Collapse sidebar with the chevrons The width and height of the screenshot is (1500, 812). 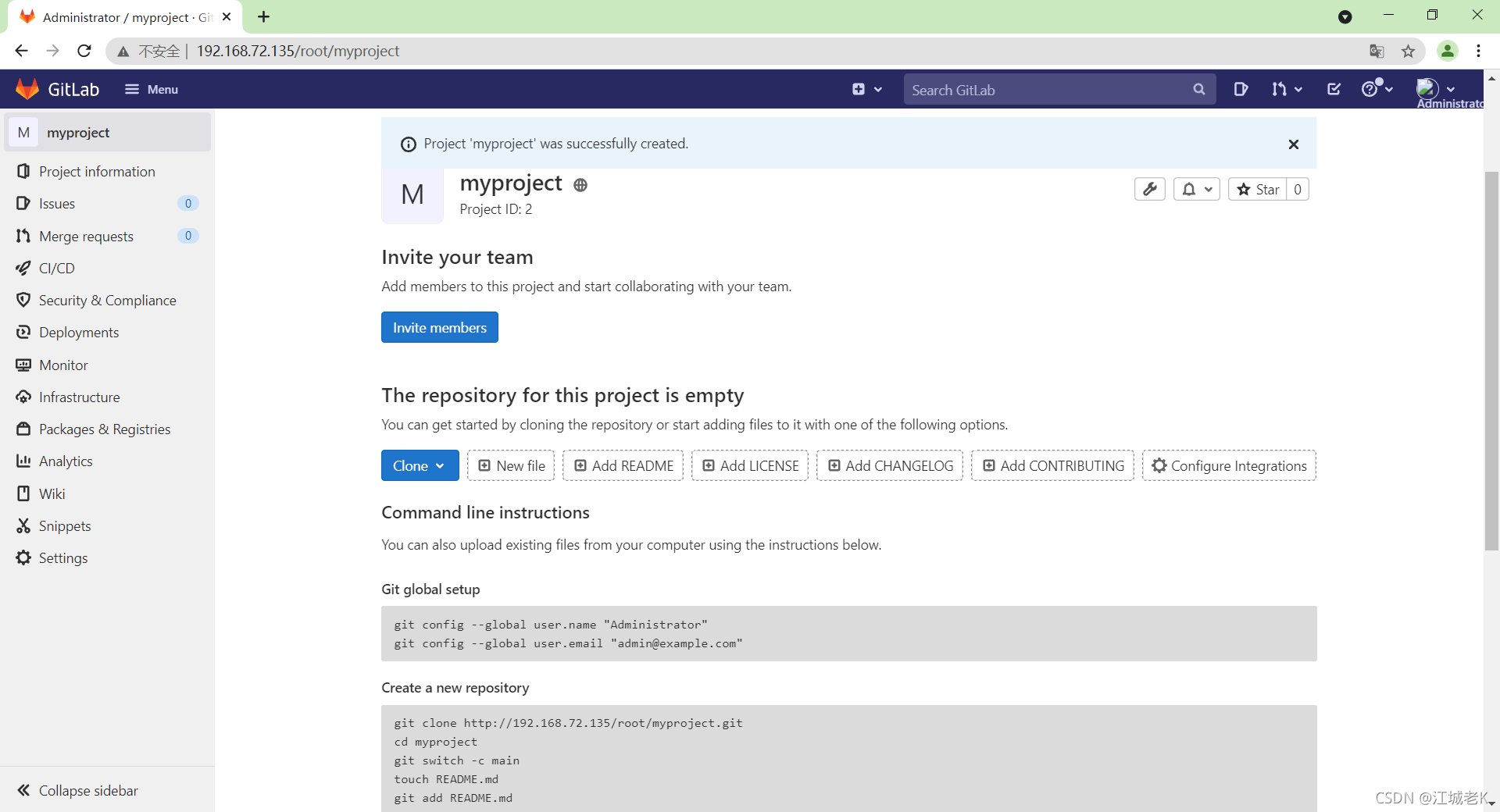click(x=23, y=790)
